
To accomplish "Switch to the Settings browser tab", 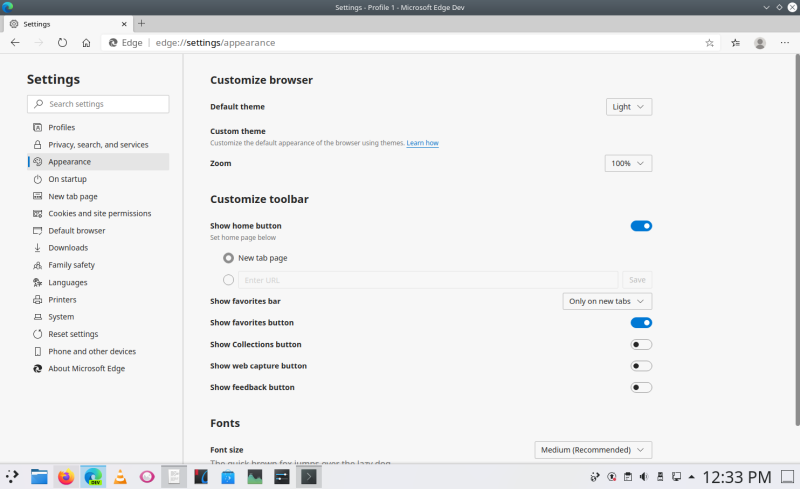I will pos(68,24).
